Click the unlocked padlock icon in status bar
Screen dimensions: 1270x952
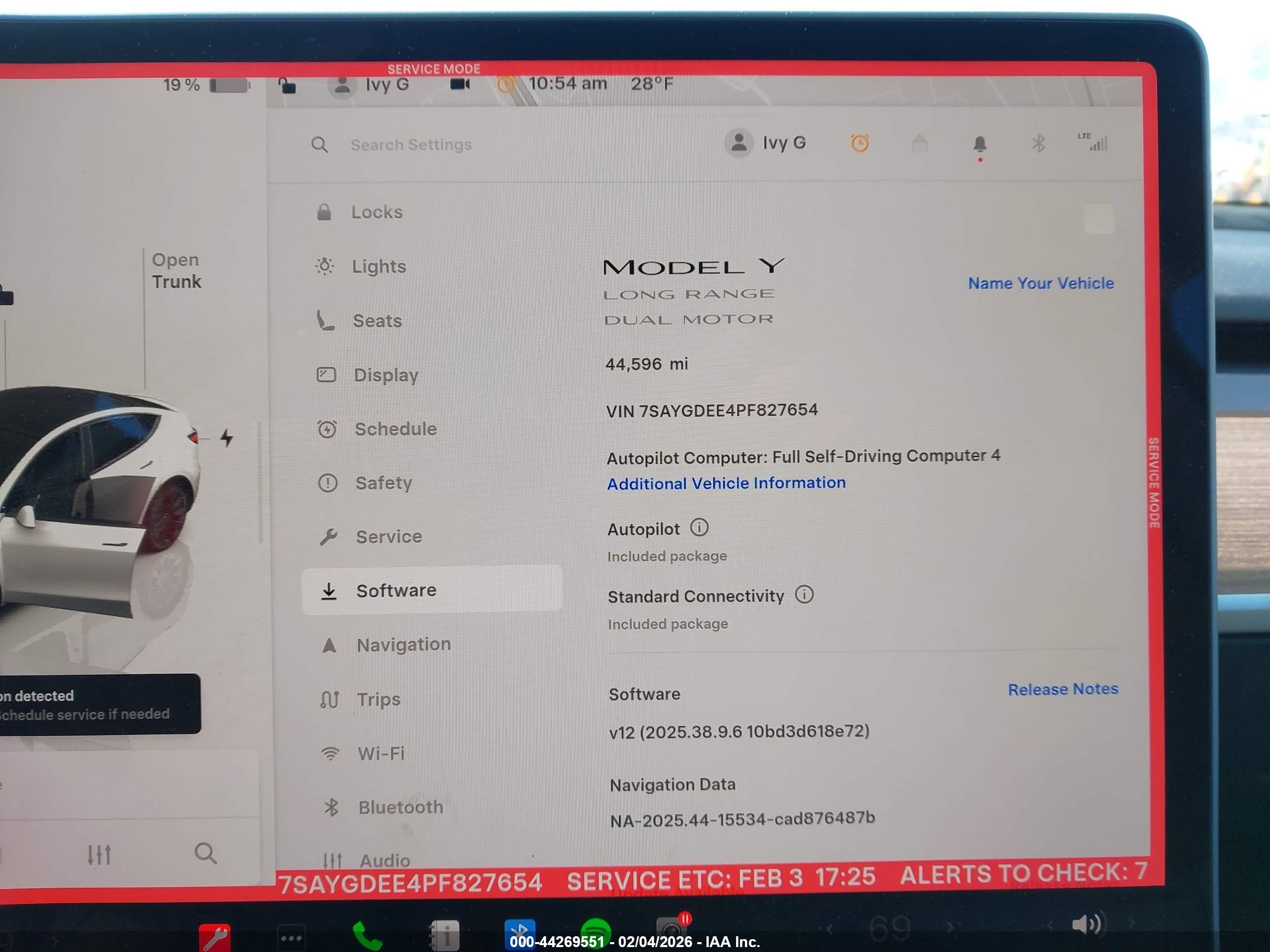point(287,86)
